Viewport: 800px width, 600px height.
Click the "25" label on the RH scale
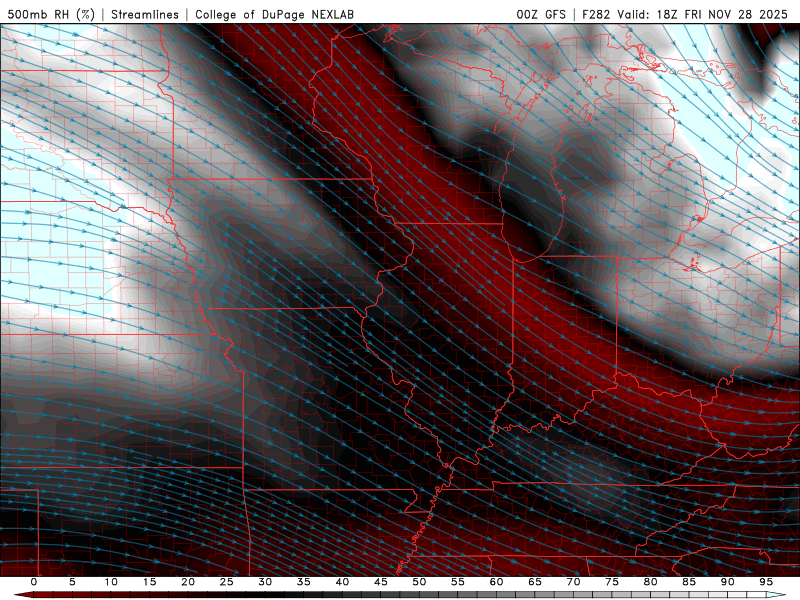coord(227,582)
